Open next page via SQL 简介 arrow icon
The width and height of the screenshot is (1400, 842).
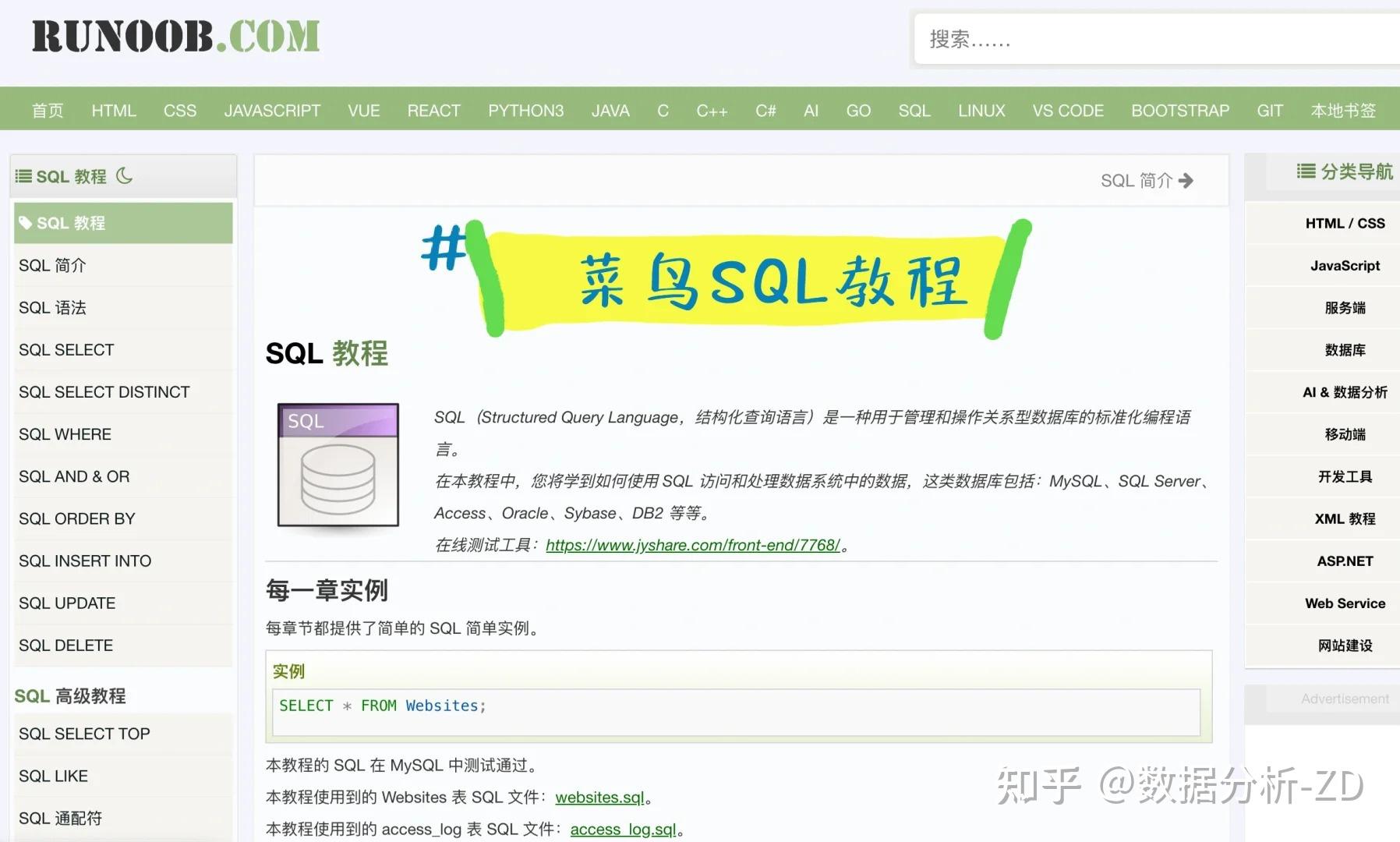point(1187,180)
